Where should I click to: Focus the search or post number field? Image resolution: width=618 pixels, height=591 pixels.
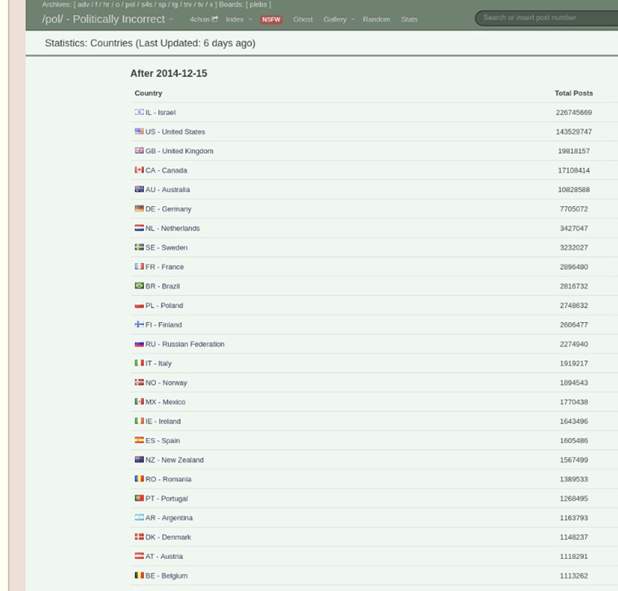click(548, 18)
